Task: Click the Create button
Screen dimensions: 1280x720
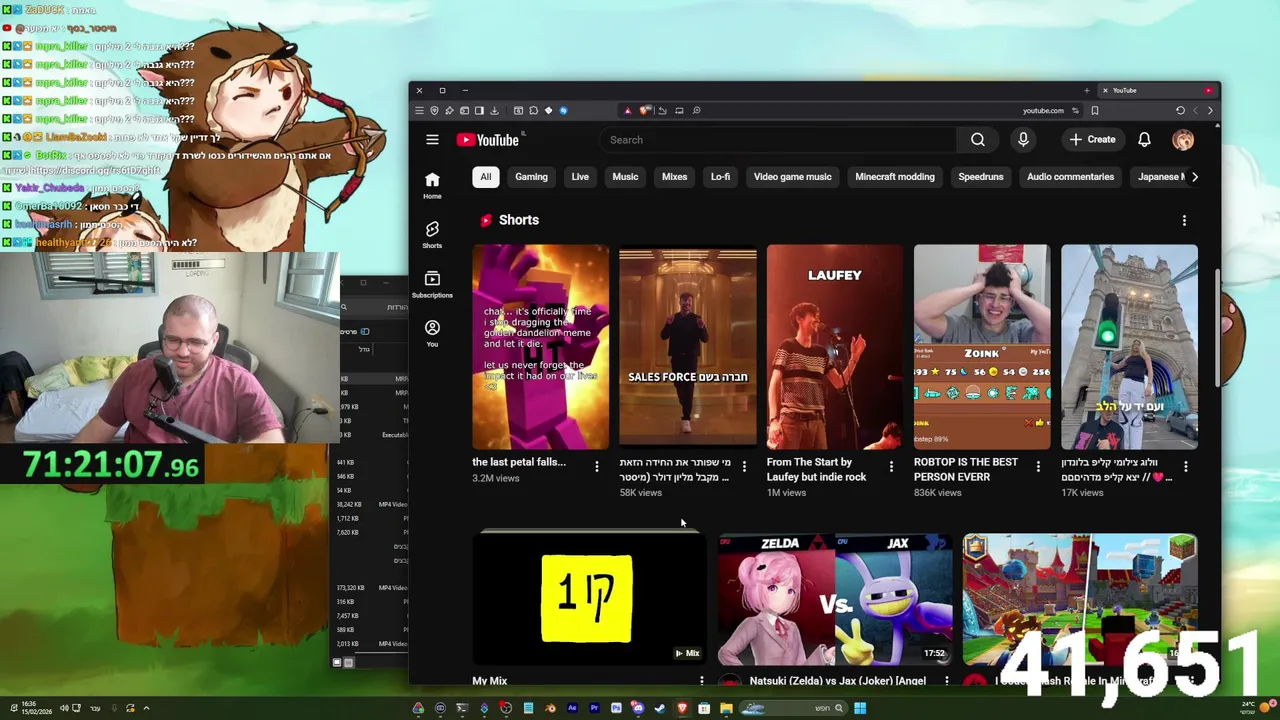Action: click(x=1092, y=140)
